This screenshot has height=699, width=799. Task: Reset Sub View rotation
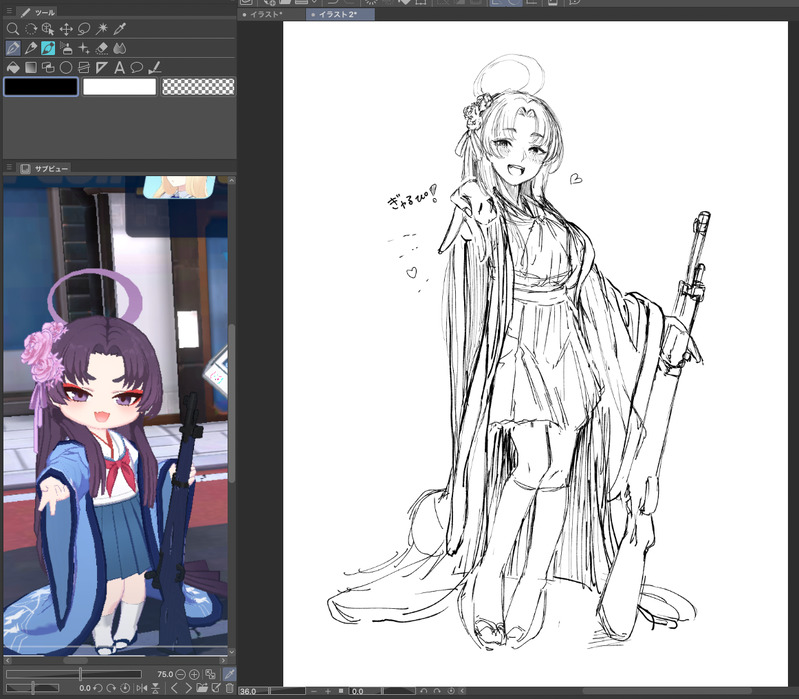(x=125, y=688)
